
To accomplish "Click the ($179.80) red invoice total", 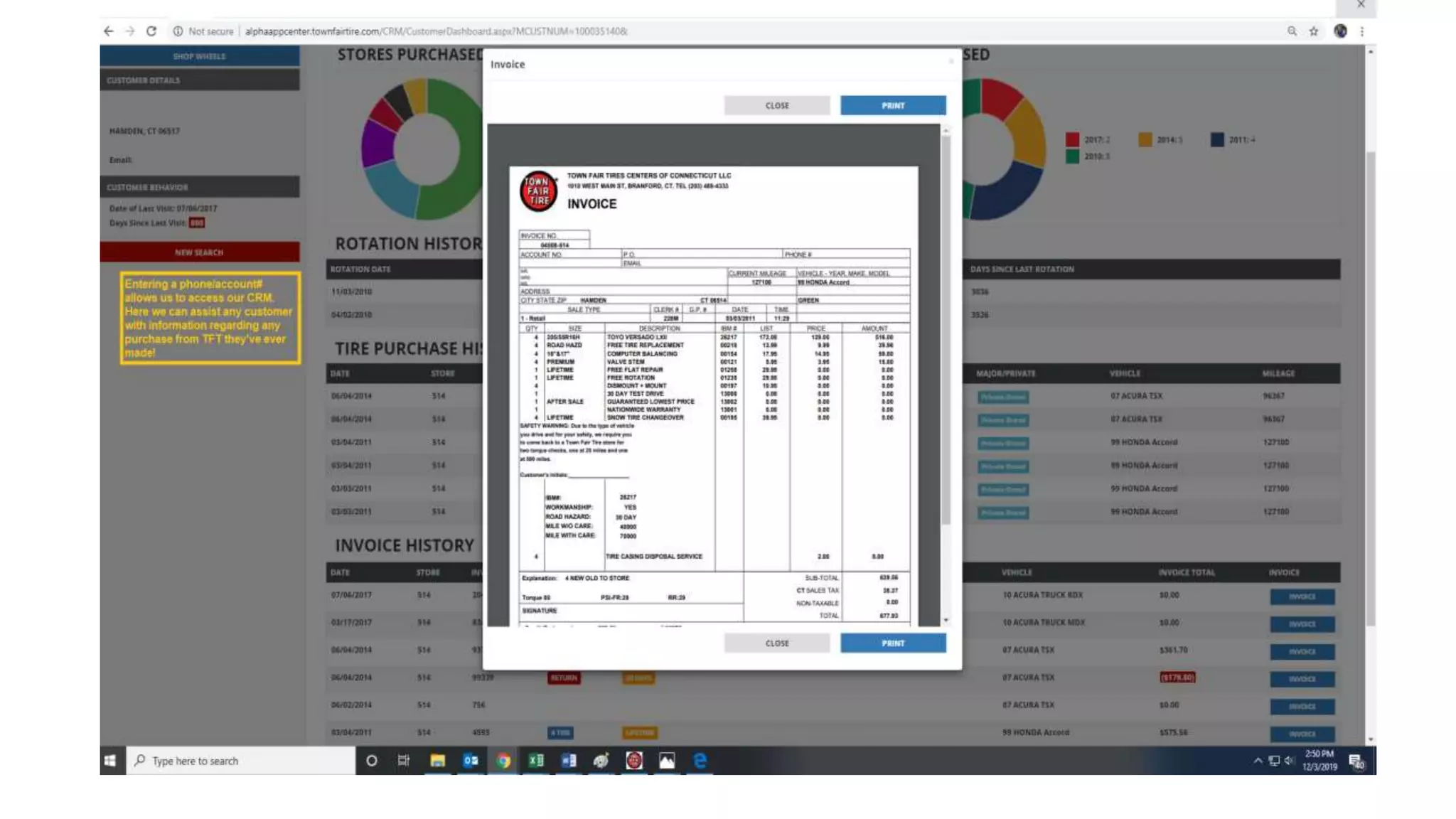I will coord(1177,678).
